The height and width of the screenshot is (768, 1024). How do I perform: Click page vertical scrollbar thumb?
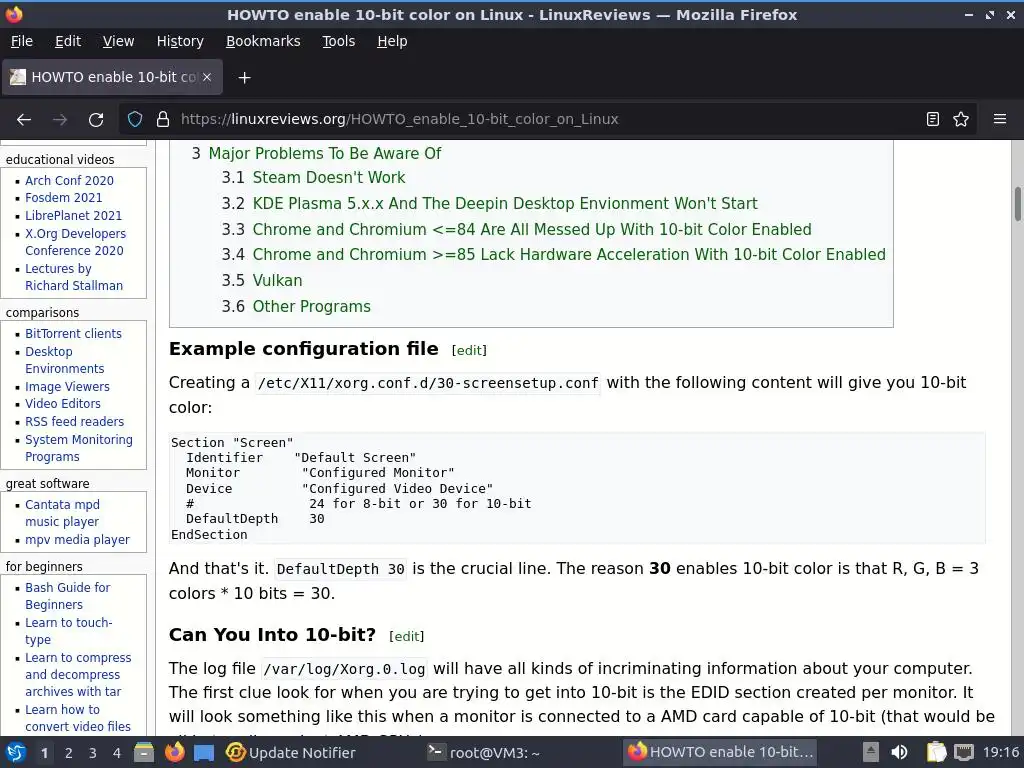(1017, 204)
